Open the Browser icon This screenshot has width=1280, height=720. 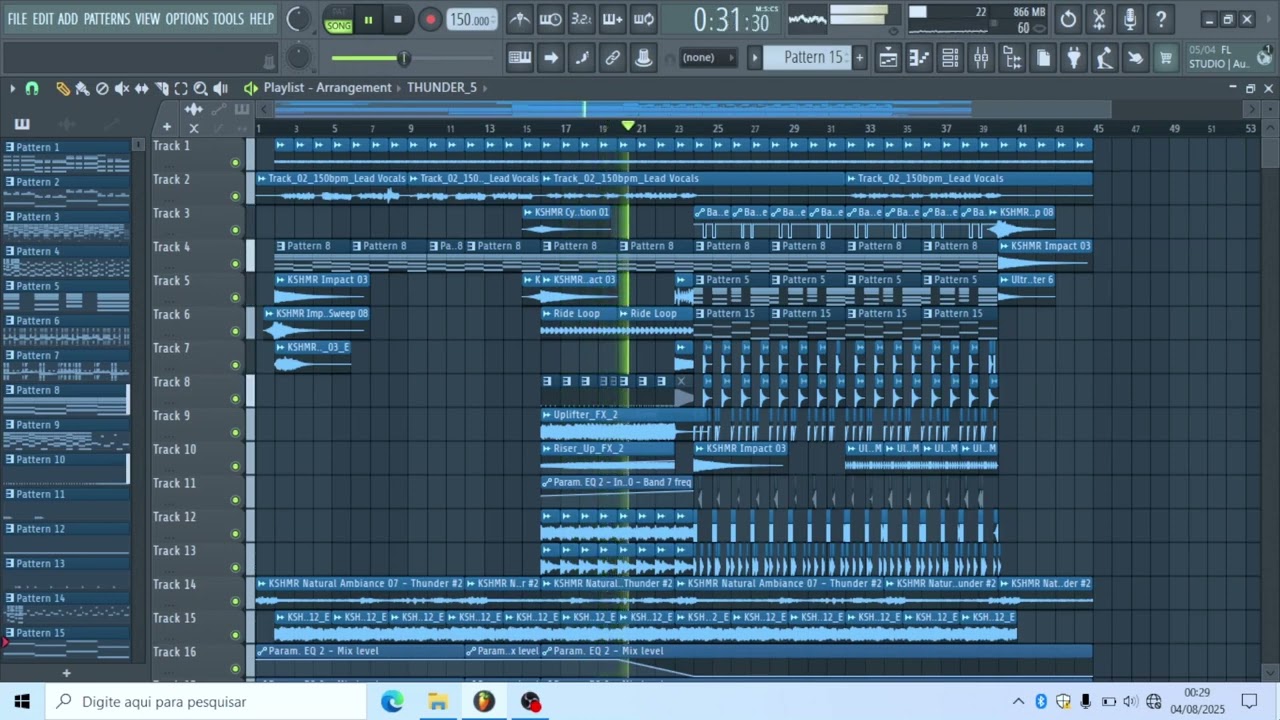point(1012,58)
